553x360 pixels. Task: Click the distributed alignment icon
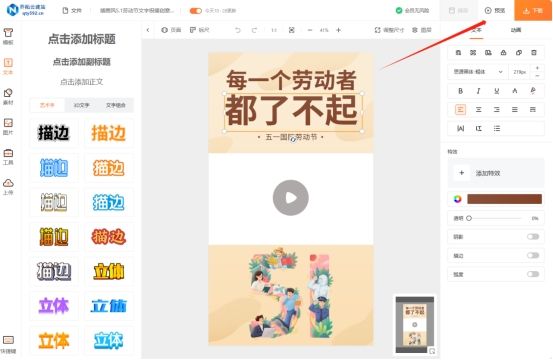[533, 110]
